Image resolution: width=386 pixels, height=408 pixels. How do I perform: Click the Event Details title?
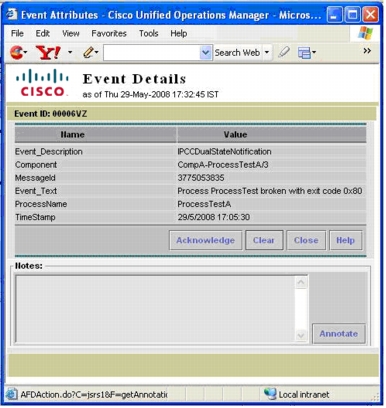point(134,79)
